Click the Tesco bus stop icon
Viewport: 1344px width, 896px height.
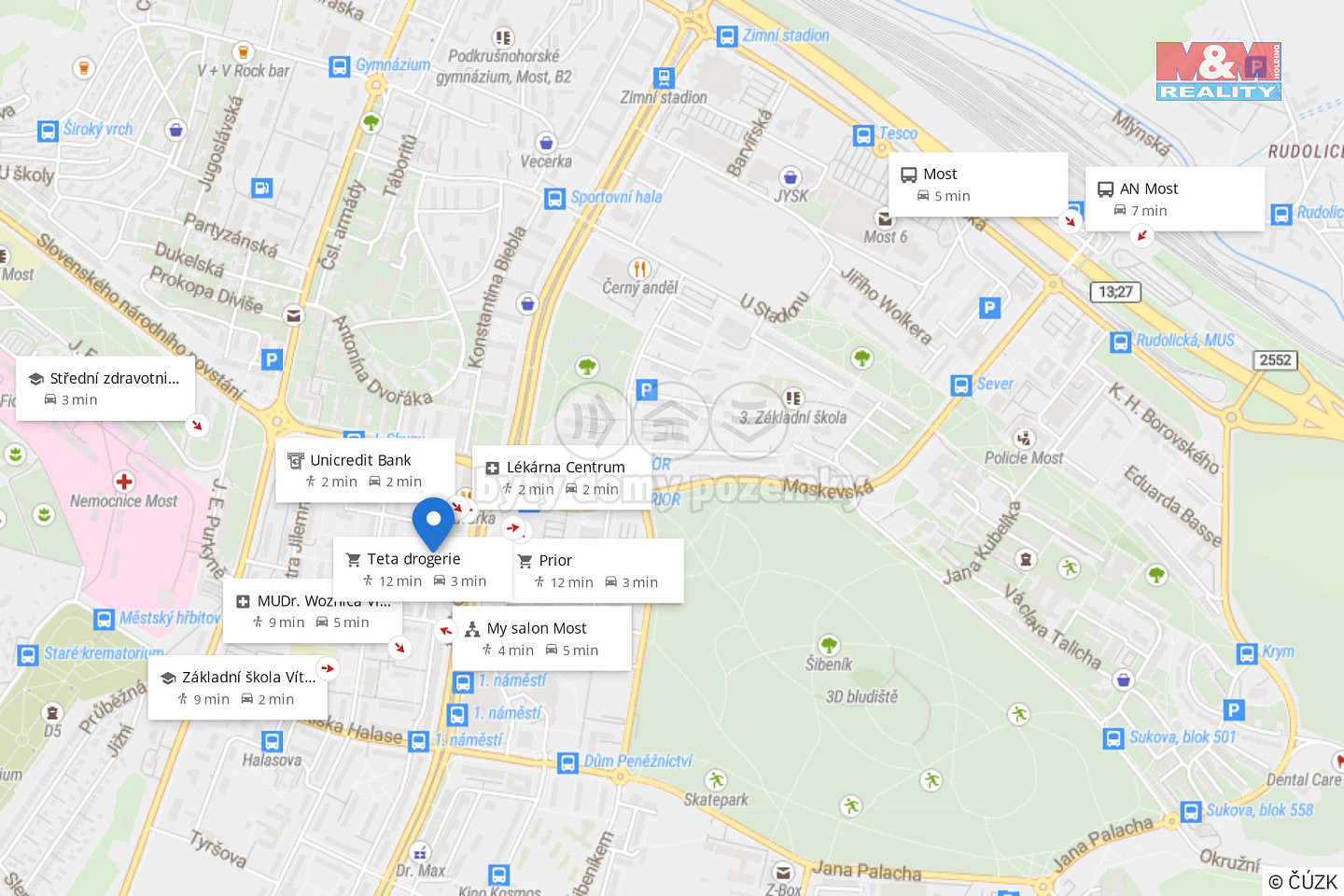tap(863, 135)
